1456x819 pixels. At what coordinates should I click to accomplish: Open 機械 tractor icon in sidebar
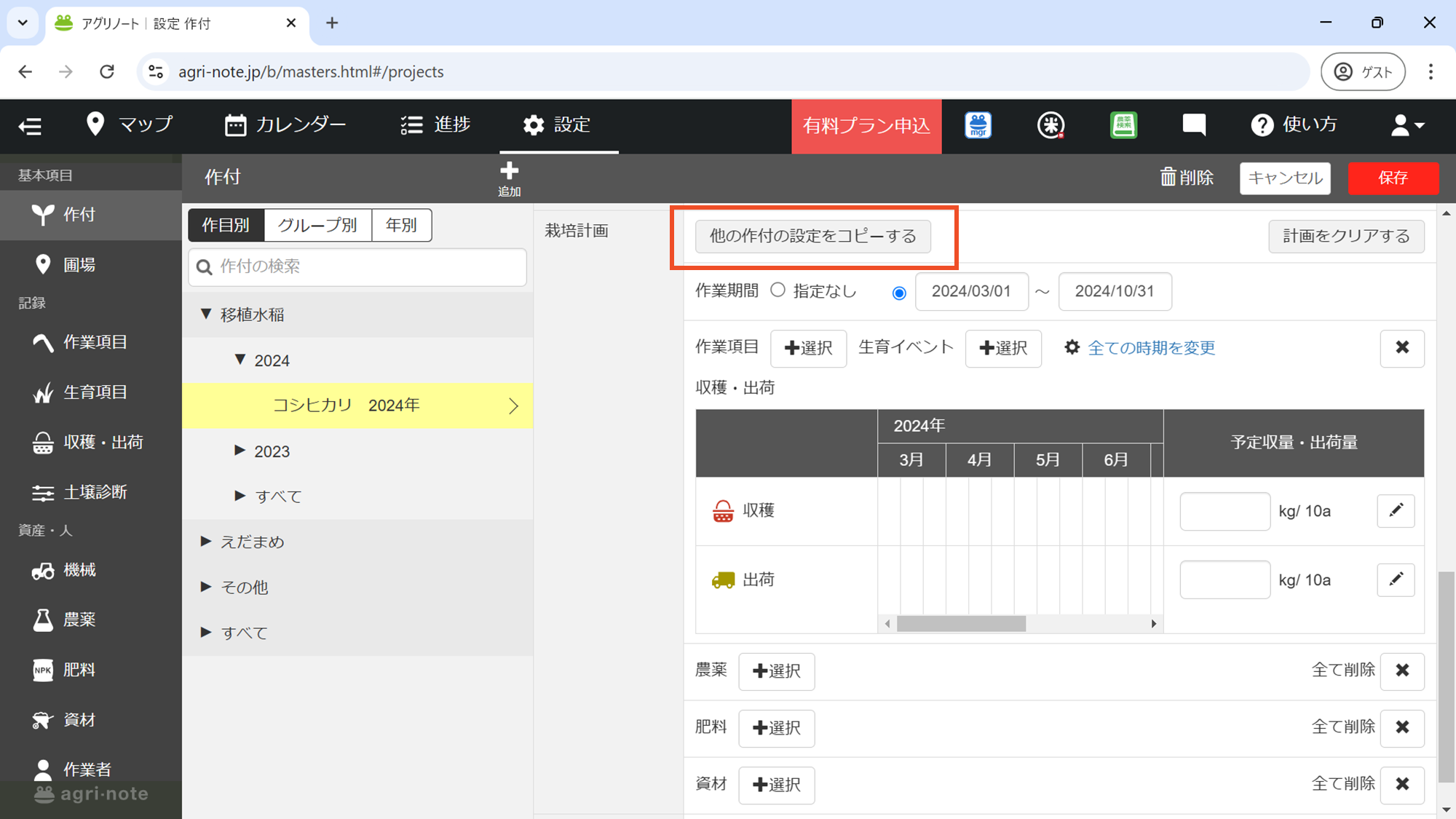[x=43, y=570]
